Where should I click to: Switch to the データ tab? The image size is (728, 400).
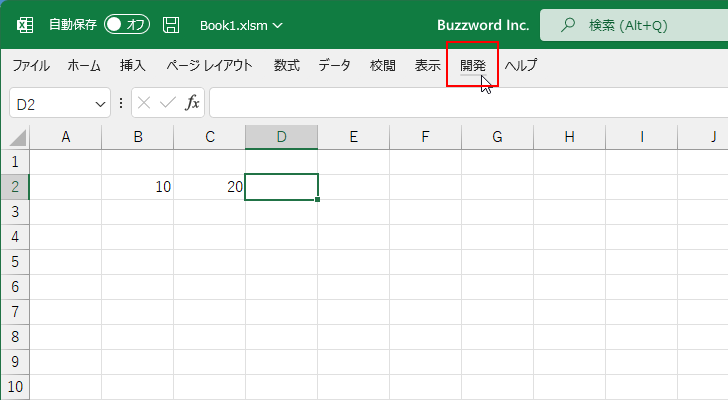click(x=334, y=65)
